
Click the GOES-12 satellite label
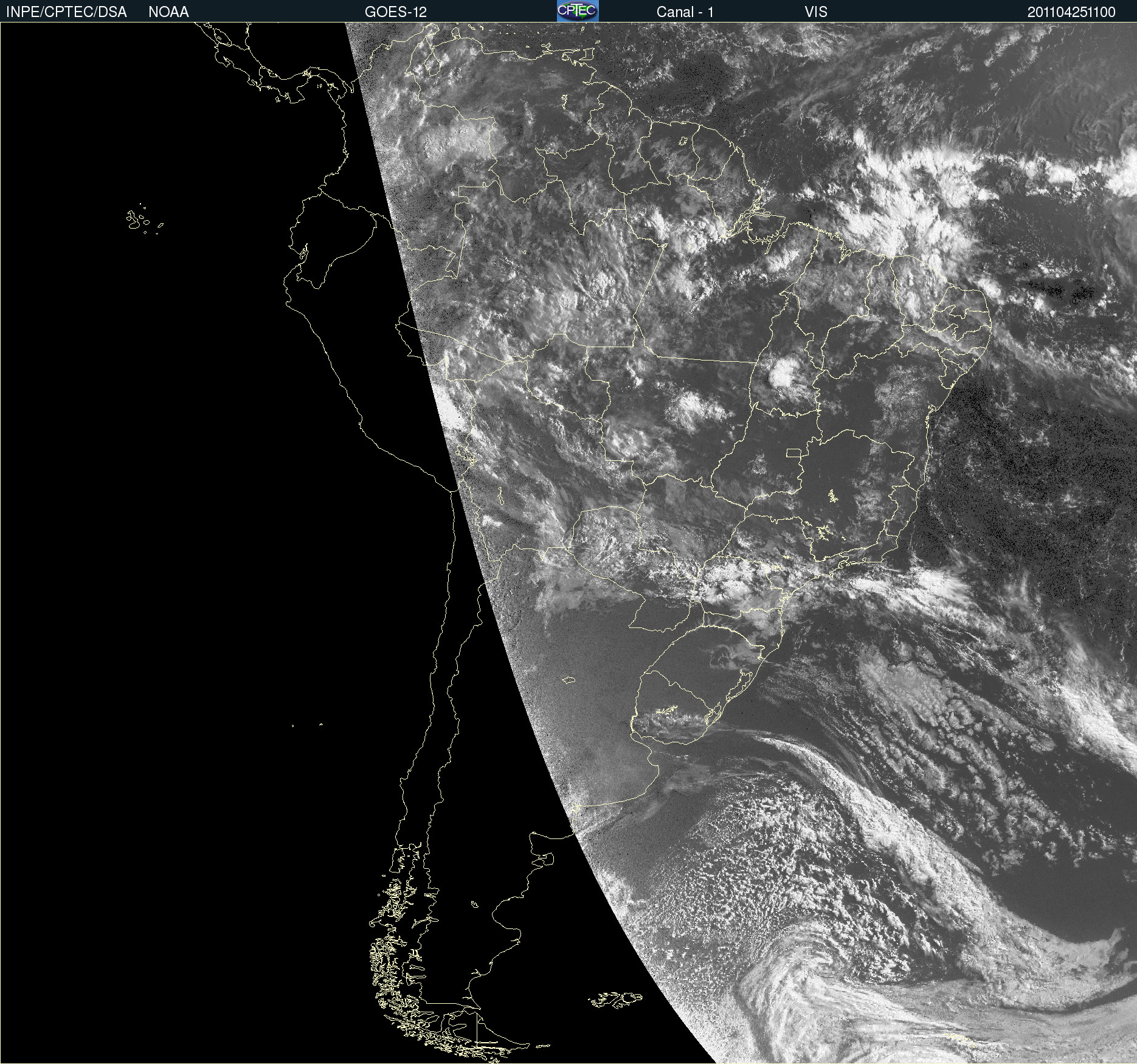click(x=396, y=12)
